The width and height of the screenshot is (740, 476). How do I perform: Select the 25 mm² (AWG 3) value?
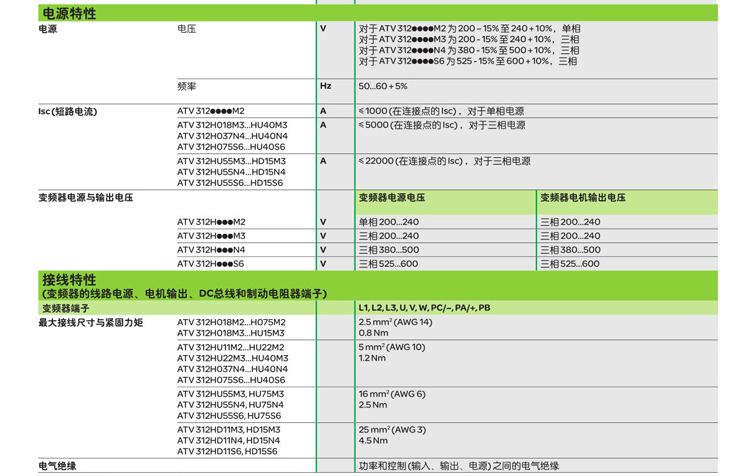pos(392,430)
